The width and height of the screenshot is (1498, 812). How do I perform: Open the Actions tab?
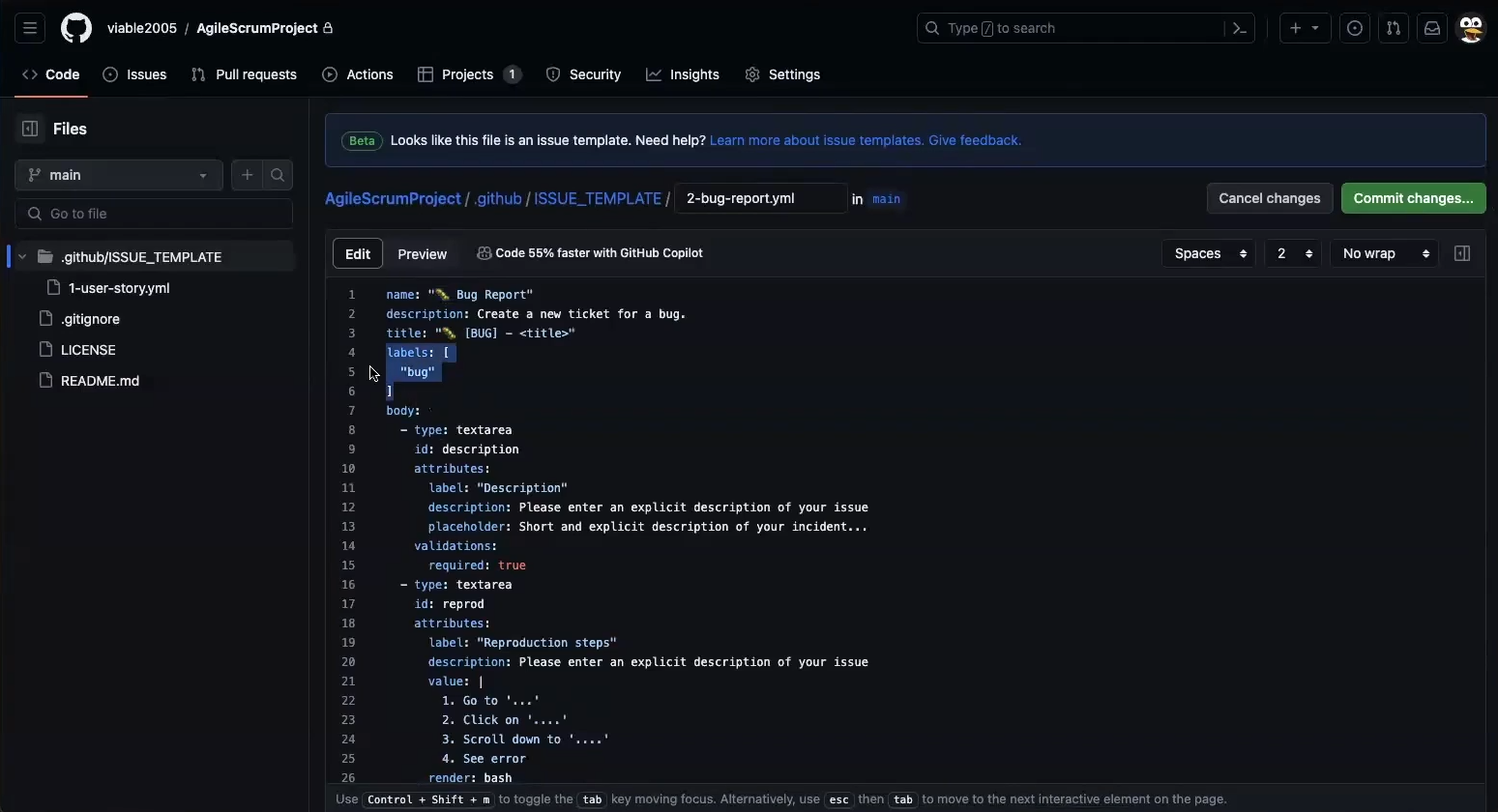pyautogui.click(x=358, y=74)
